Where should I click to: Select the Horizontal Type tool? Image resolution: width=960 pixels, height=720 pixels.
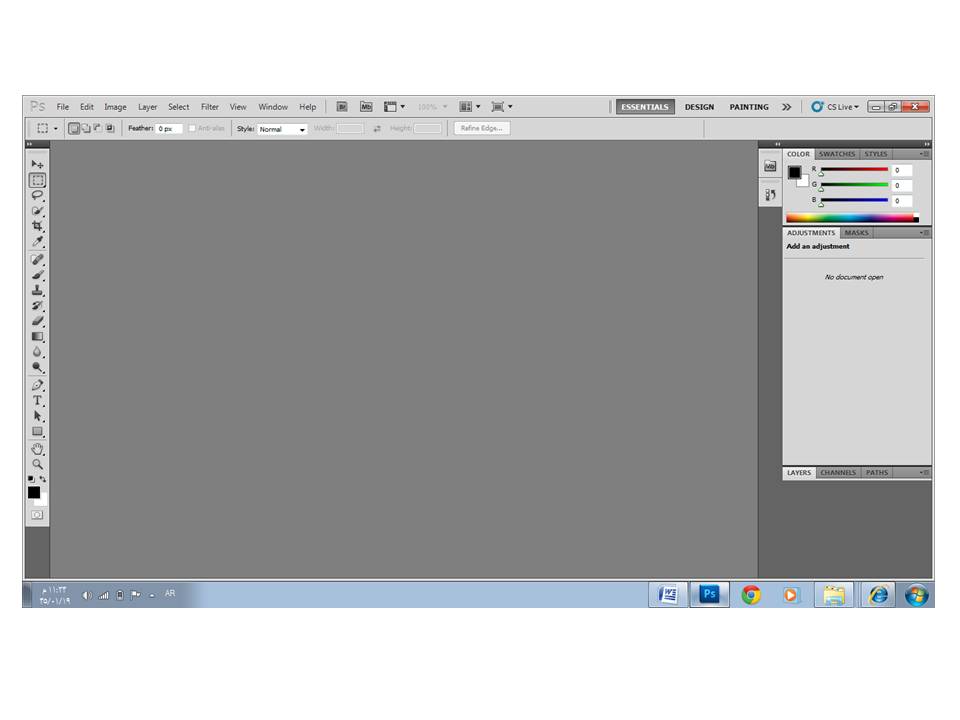[x=37, y=400]
